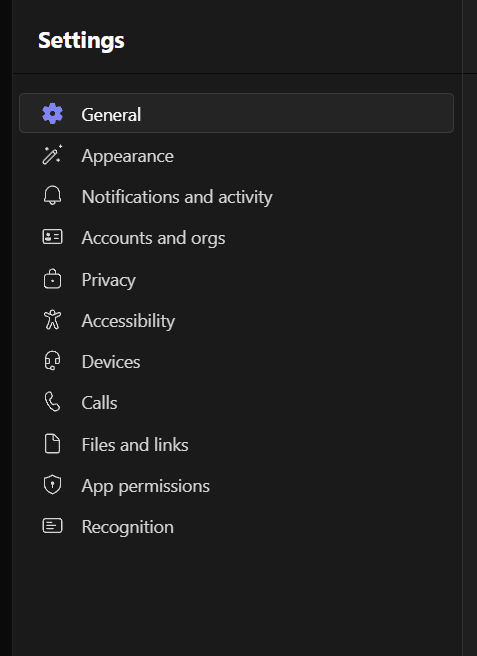Open the App permissions label
Screen dimensions: 477x656
coord(146,486)
